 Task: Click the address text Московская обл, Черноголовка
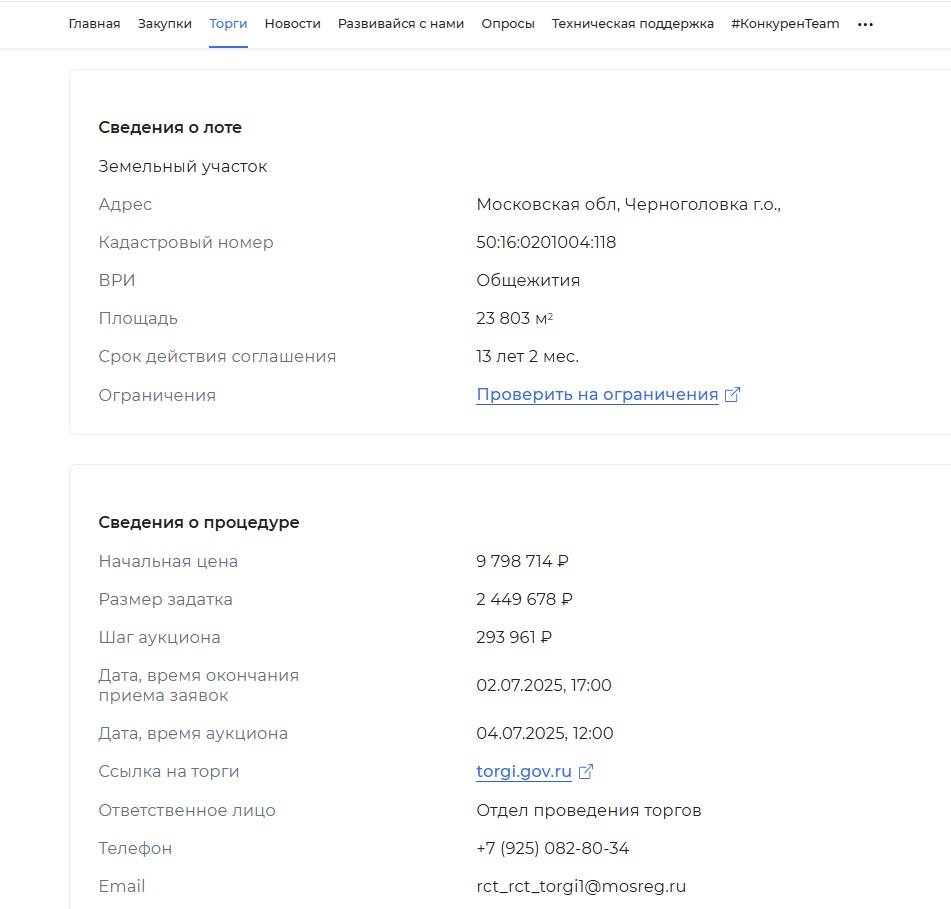[628, 205]
